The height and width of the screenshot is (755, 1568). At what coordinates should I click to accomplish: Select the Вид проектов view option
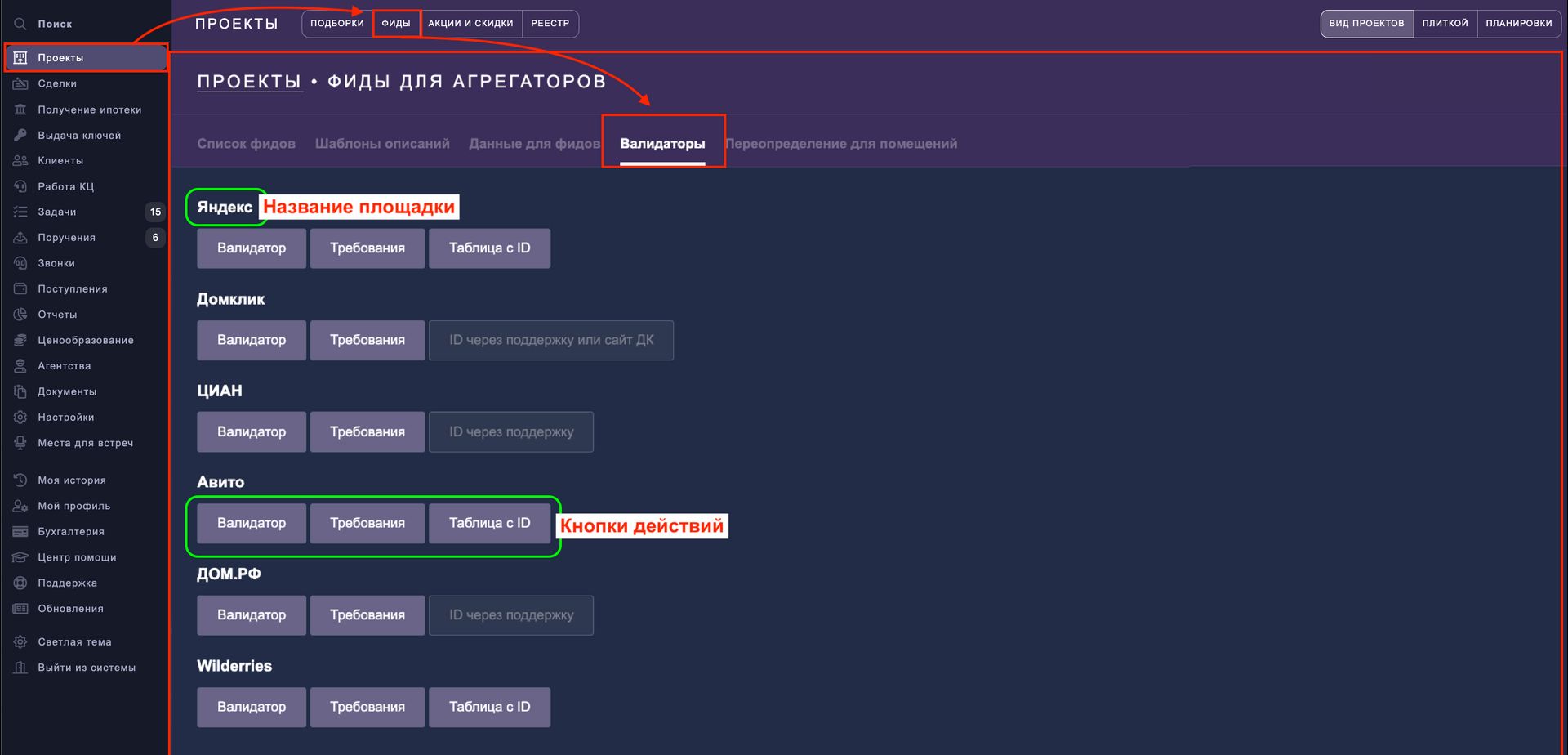1367,24
